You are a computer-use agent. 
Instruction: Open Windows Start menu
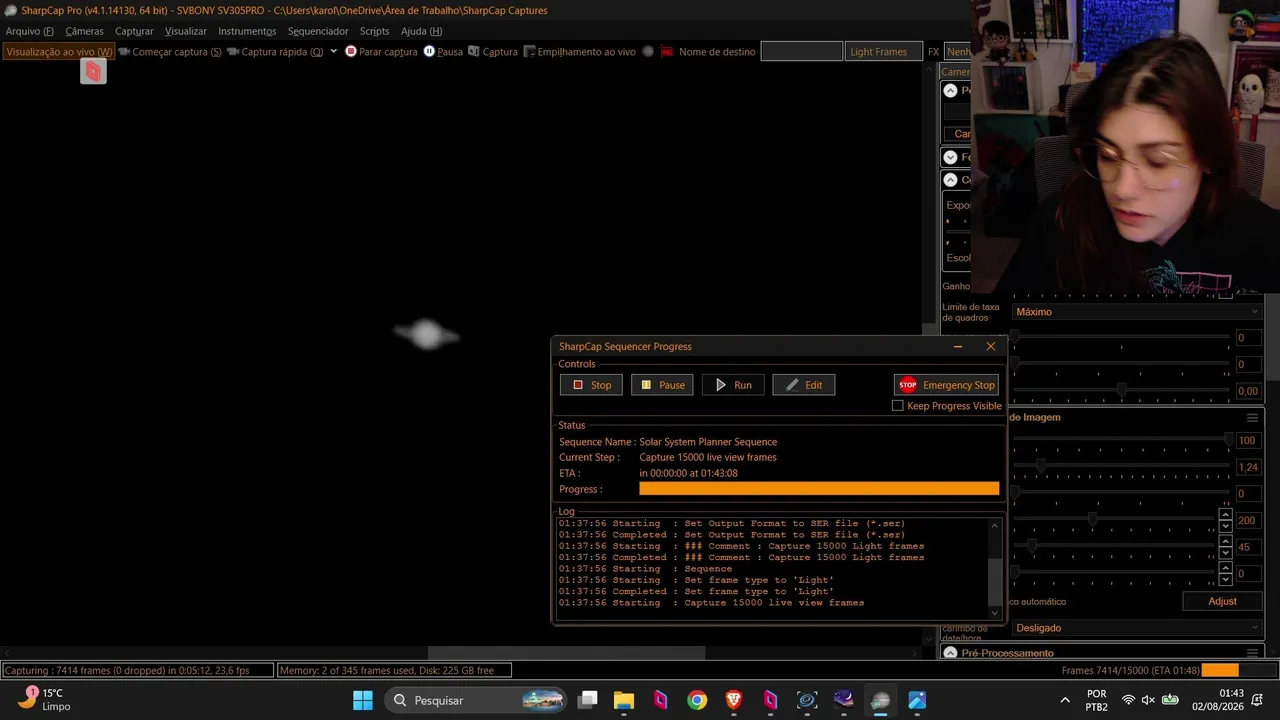point(363,700)
